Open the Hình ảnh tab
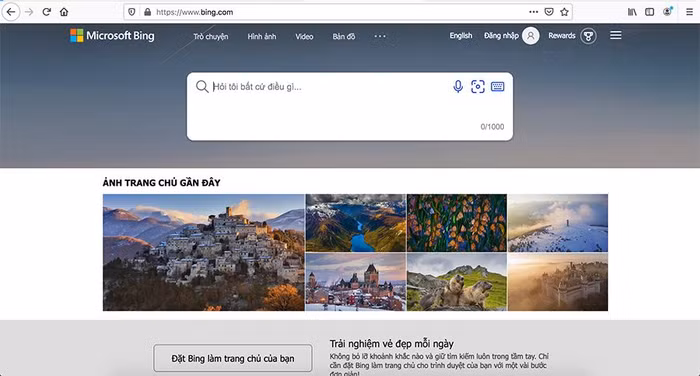 click(x=262, y=37)
